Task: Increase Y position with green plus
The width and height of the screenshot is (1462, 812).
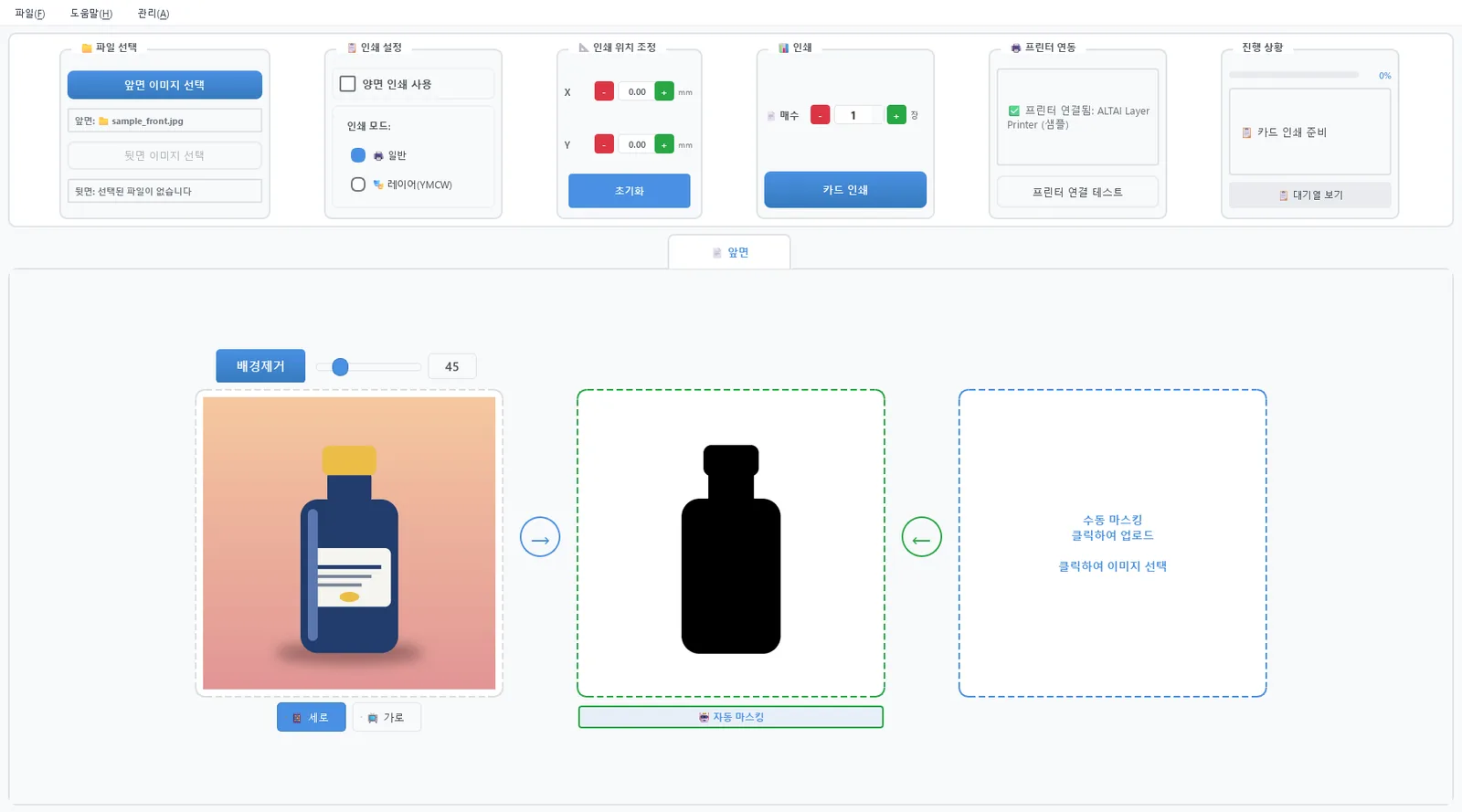Action: pyautogui.click(x=664, y=144)
